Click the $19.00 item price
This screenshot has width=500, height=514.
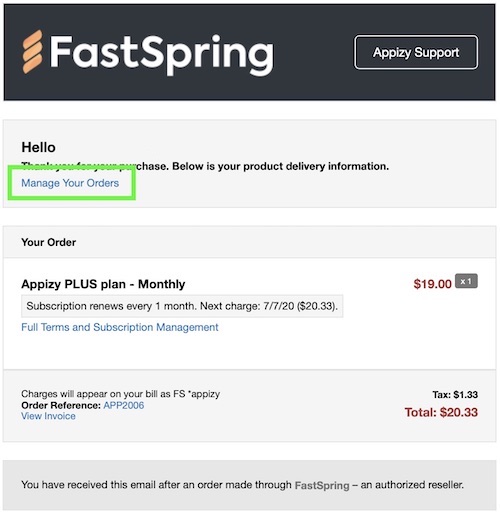(432, 284)
